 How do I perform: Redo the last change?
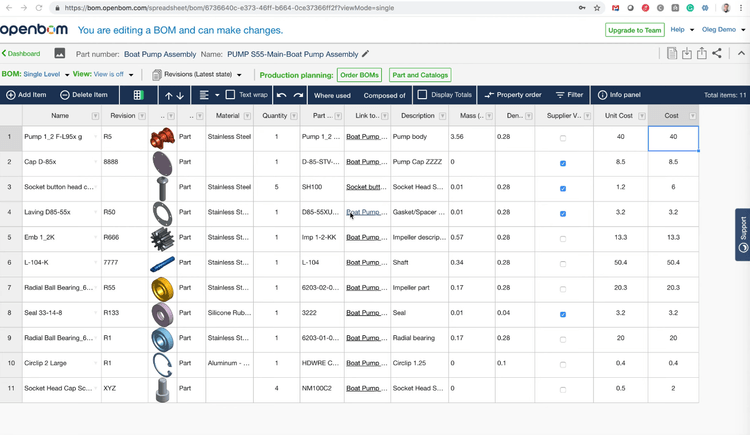(x=298, y=95)
